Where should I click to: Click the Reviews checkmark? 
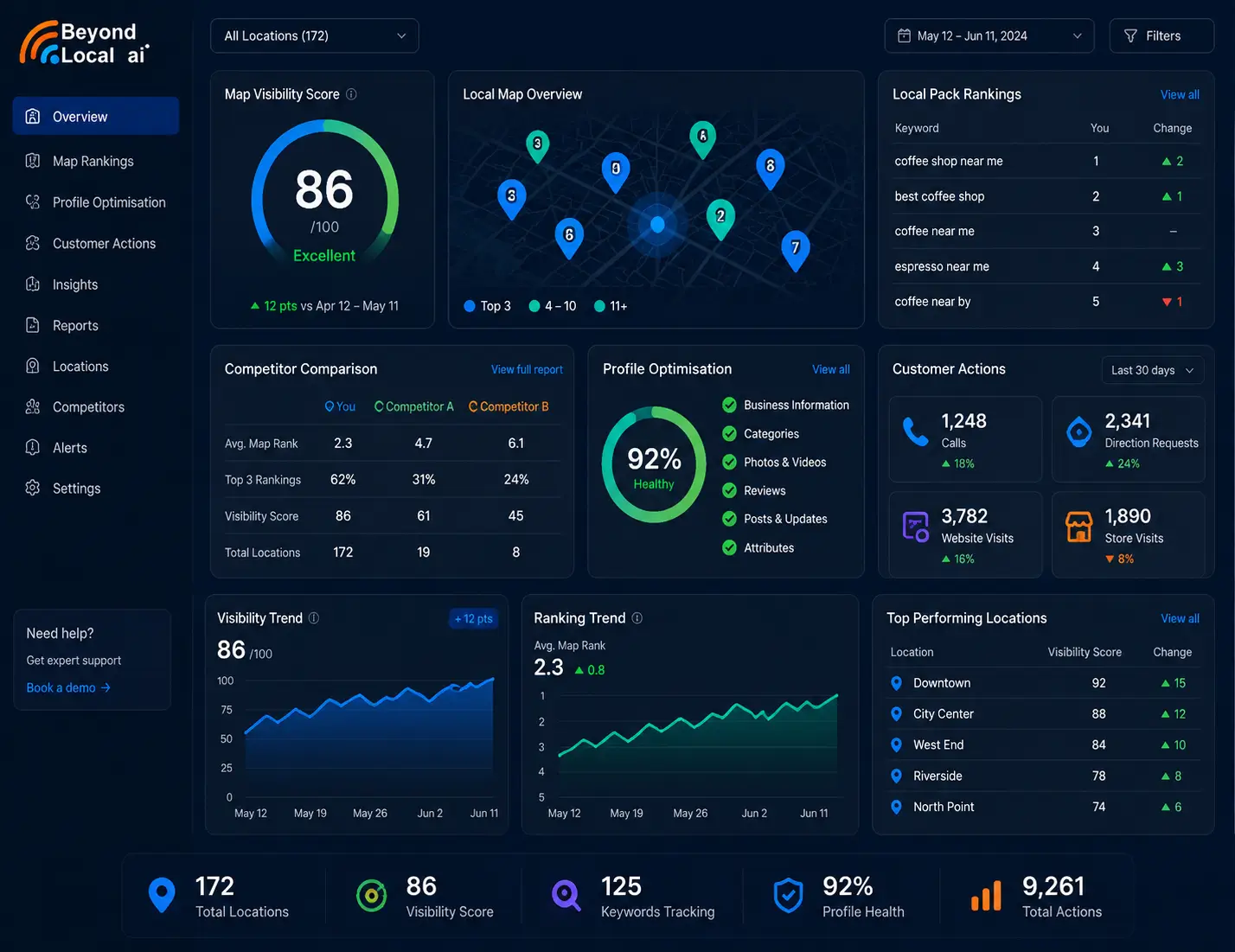729,490
